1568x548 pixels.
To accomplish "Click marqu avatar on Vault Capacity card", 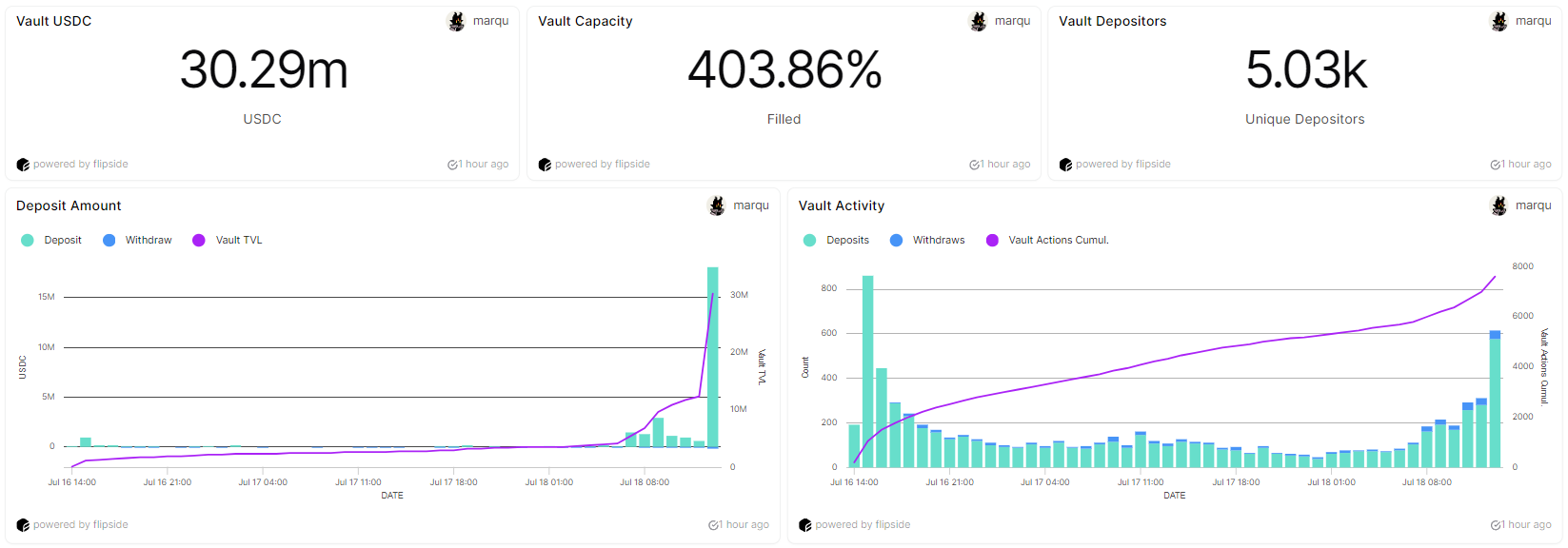I will 979,21.
